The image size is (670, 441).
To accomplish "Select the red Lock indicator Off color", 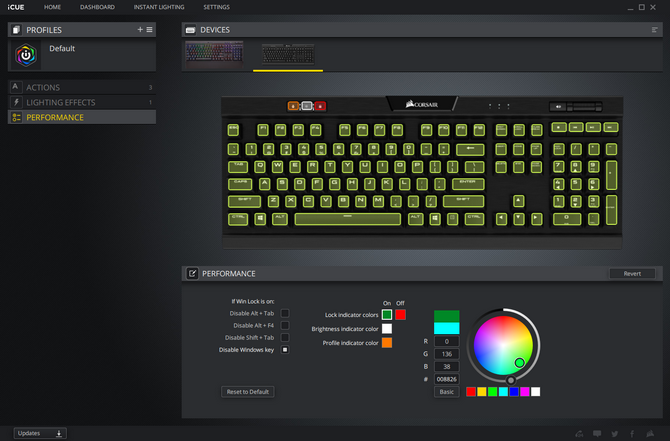I will click(x=400, y=315).
